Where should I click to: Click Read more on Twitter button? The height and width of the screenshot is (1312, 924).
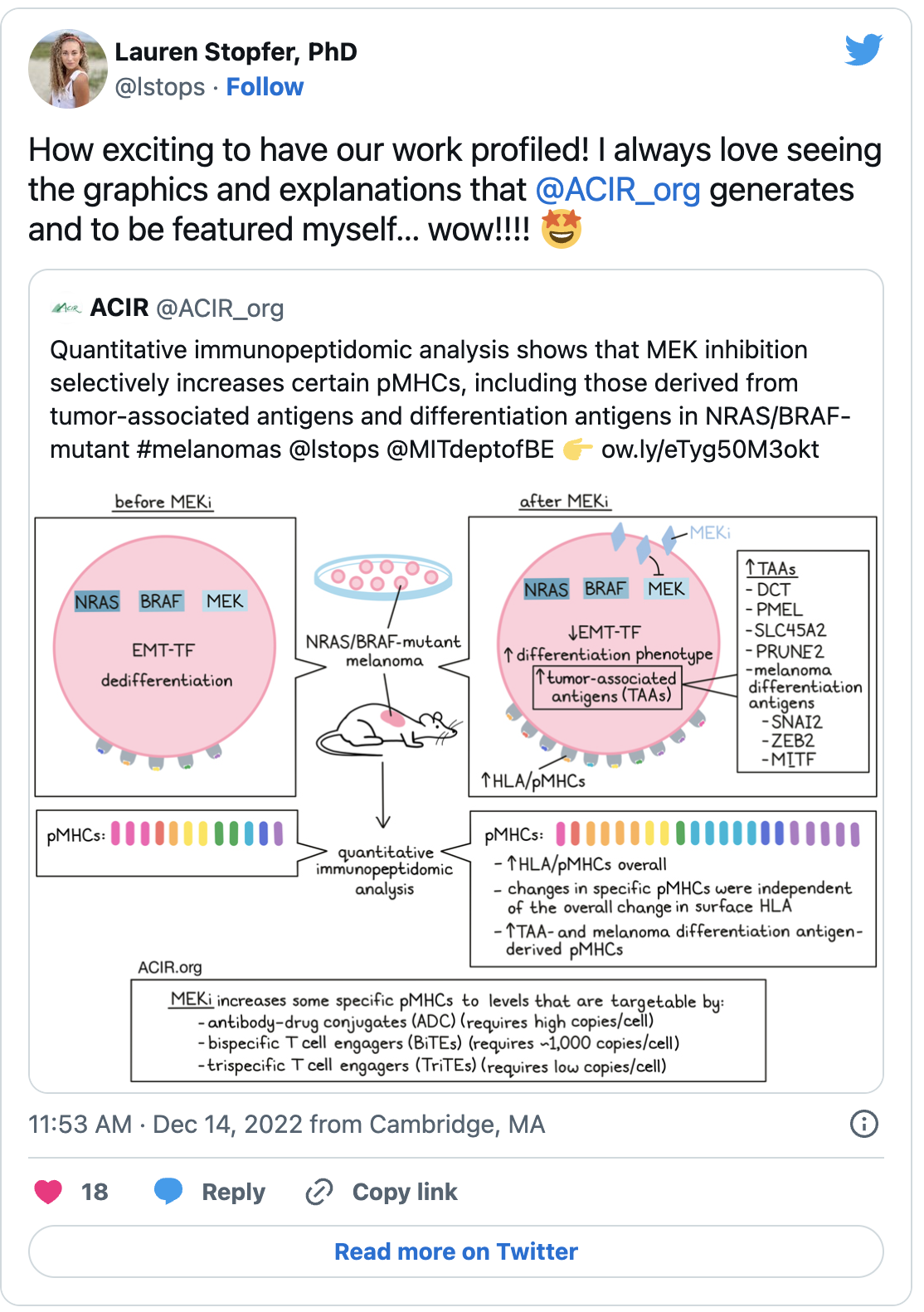click(x=456, y=1251)
